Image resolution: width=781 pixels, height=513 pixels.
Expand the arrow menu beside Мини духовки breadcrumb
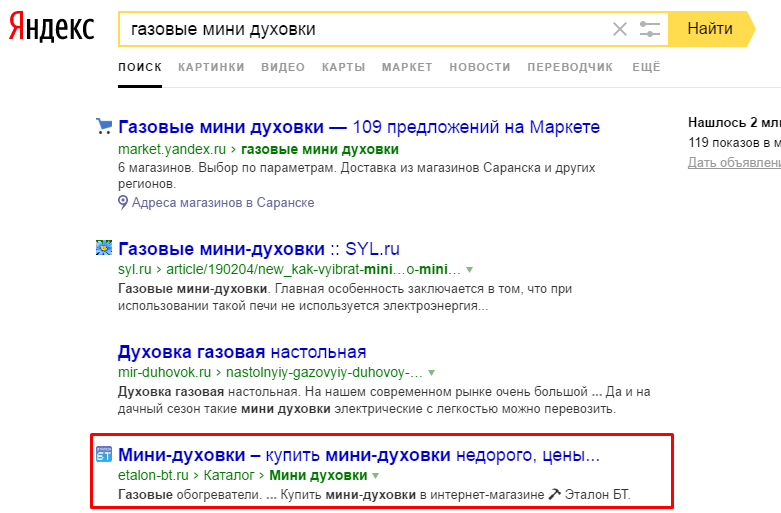pyautogui.click(x=376, y=476)
